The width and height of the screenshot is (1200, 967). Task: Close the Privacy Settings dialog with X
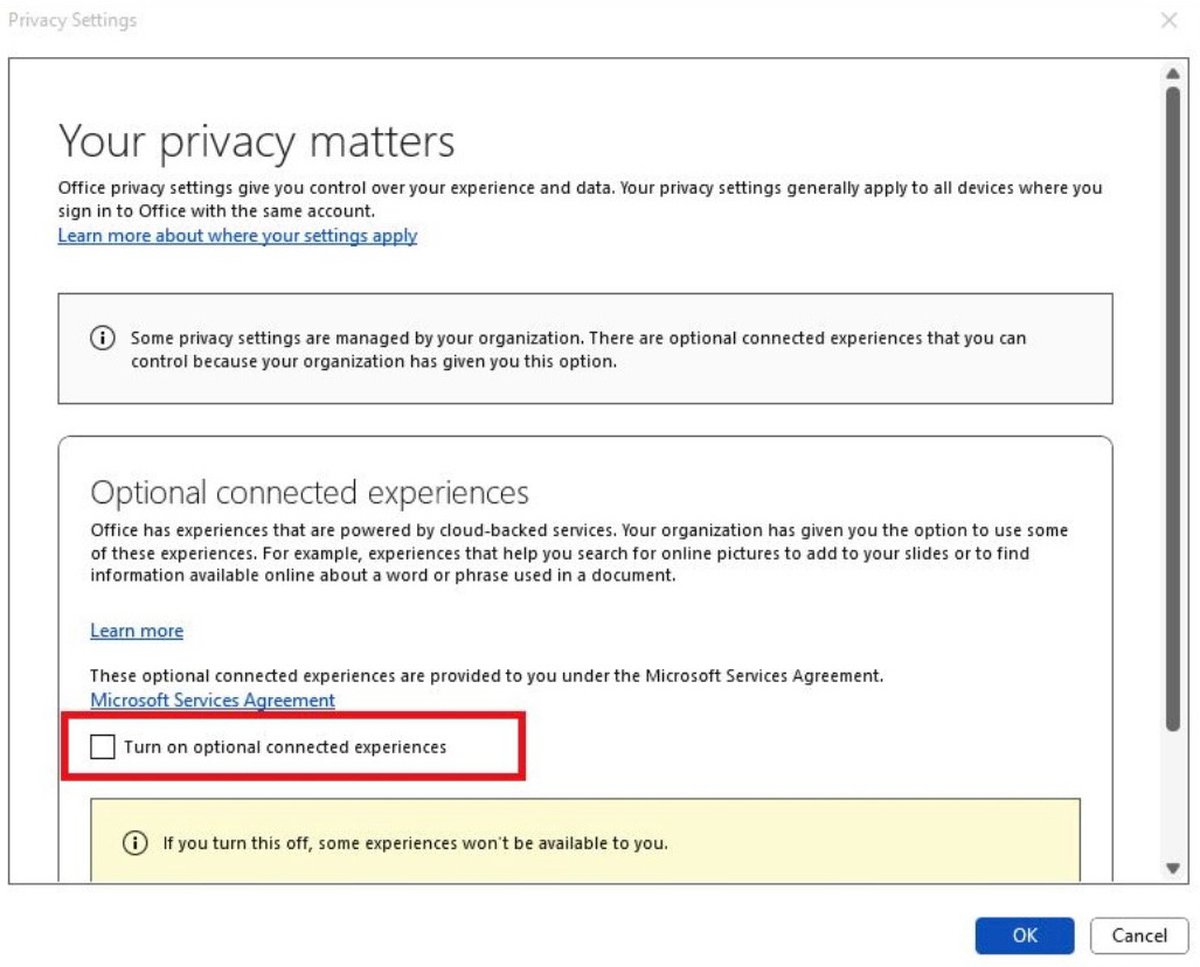coord(1168,20)
